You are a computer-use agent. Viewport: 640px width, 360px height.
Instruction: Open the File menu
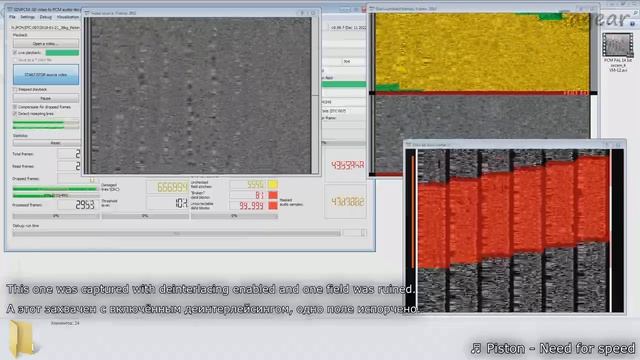tap(12, 17)
